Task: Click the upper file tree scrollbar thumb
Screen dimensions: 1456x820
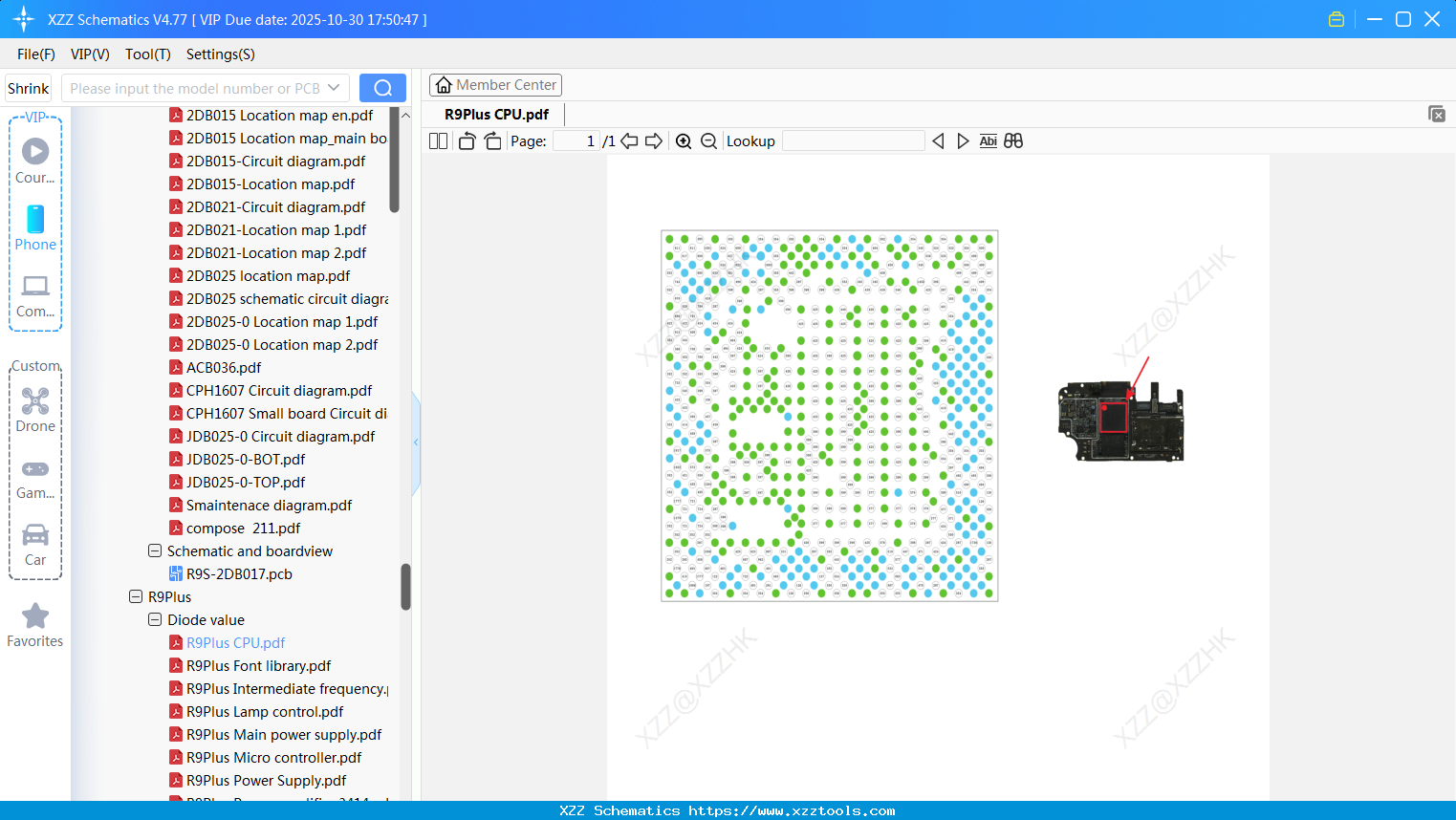Action: click(x=395, y=160)
